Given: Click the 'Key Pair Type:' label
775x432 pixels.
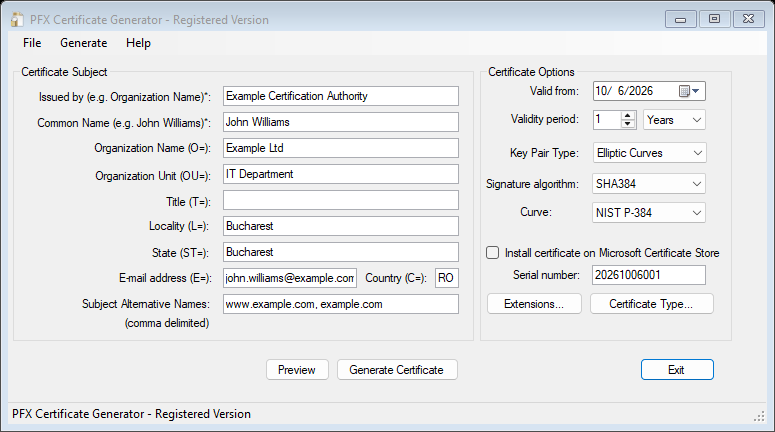Looking at the screenshot, I should 544,153.
